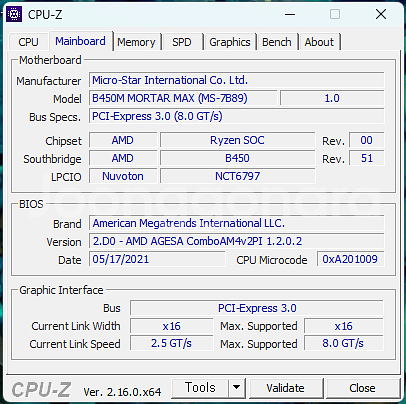Click the Bus Specs value PCI-Express 3.0 (8.0 GT/s)
The width and height of the screenshot is (406, 404).
coord(237,116)
